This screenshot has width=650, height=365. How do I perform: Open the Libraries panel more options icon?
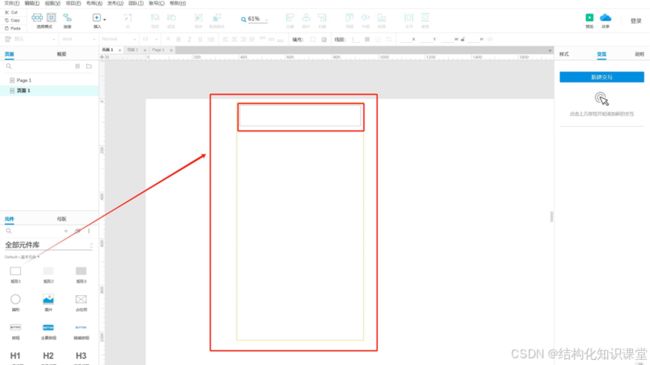click(x=89, y=231)
